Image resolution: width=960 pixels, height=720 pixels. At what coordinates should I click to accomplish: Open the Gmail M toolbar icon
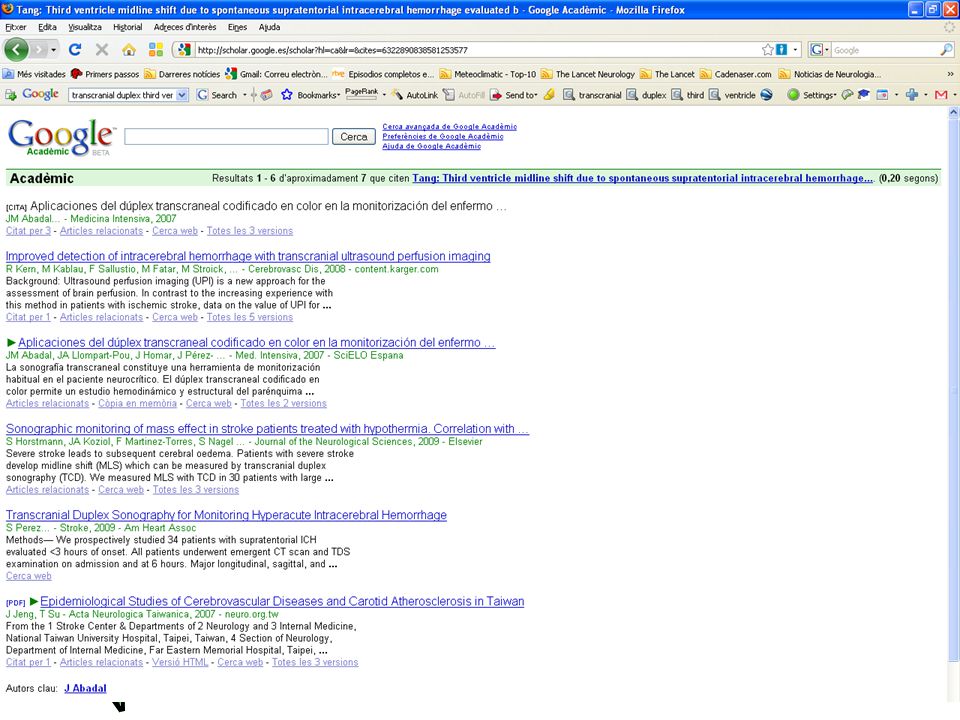pos(941,95)
